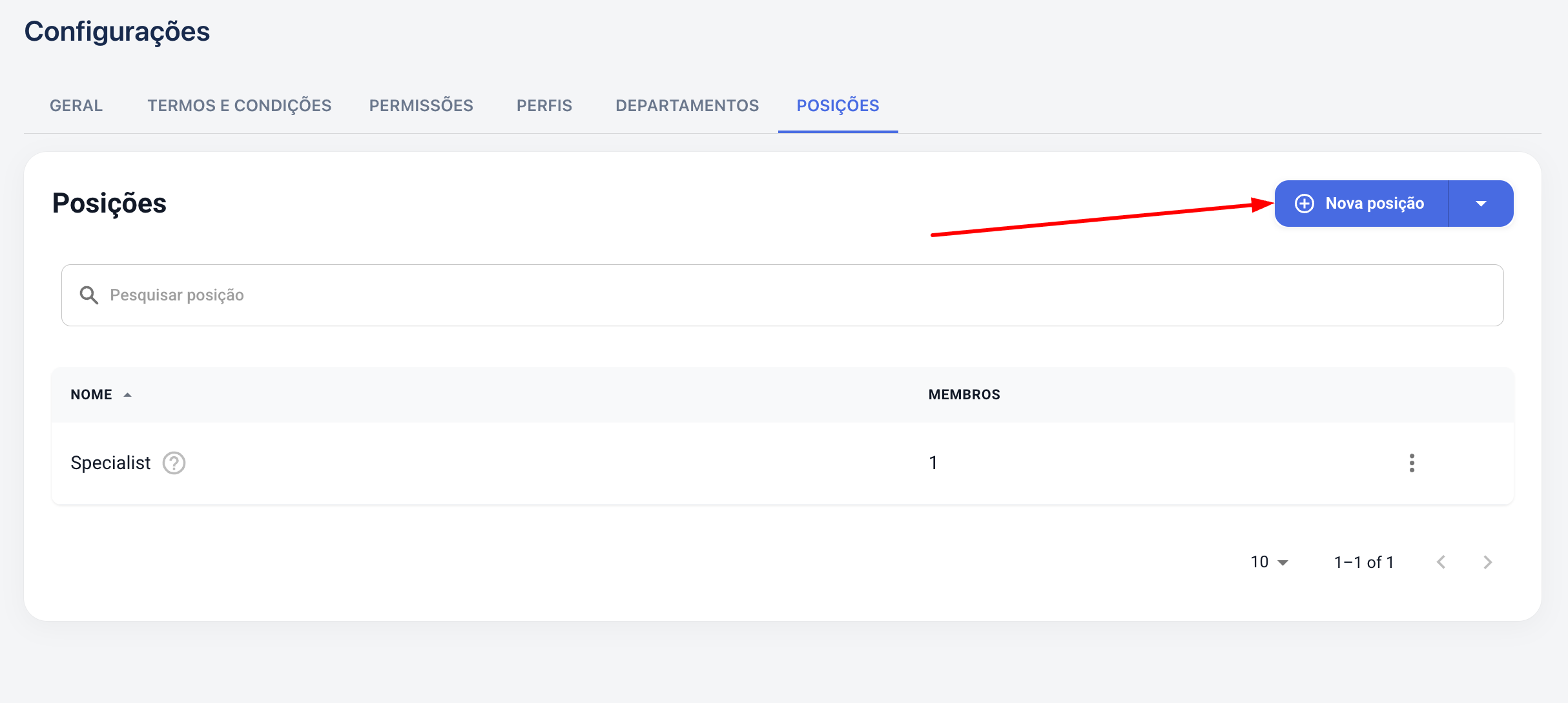Click the Nova posição button
This screenshot has width=1568, height=703.
click(1361, 204)
